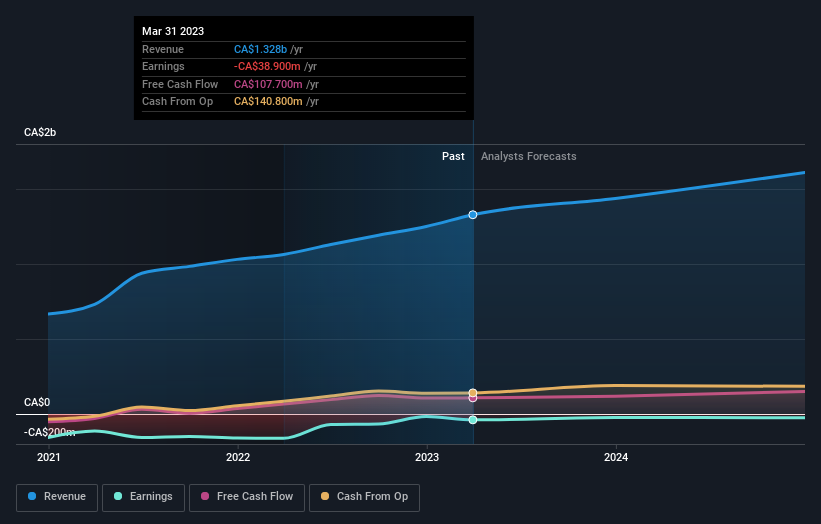
Task: Click the CA$140.800m cash from op value
Action: [268, 102]
